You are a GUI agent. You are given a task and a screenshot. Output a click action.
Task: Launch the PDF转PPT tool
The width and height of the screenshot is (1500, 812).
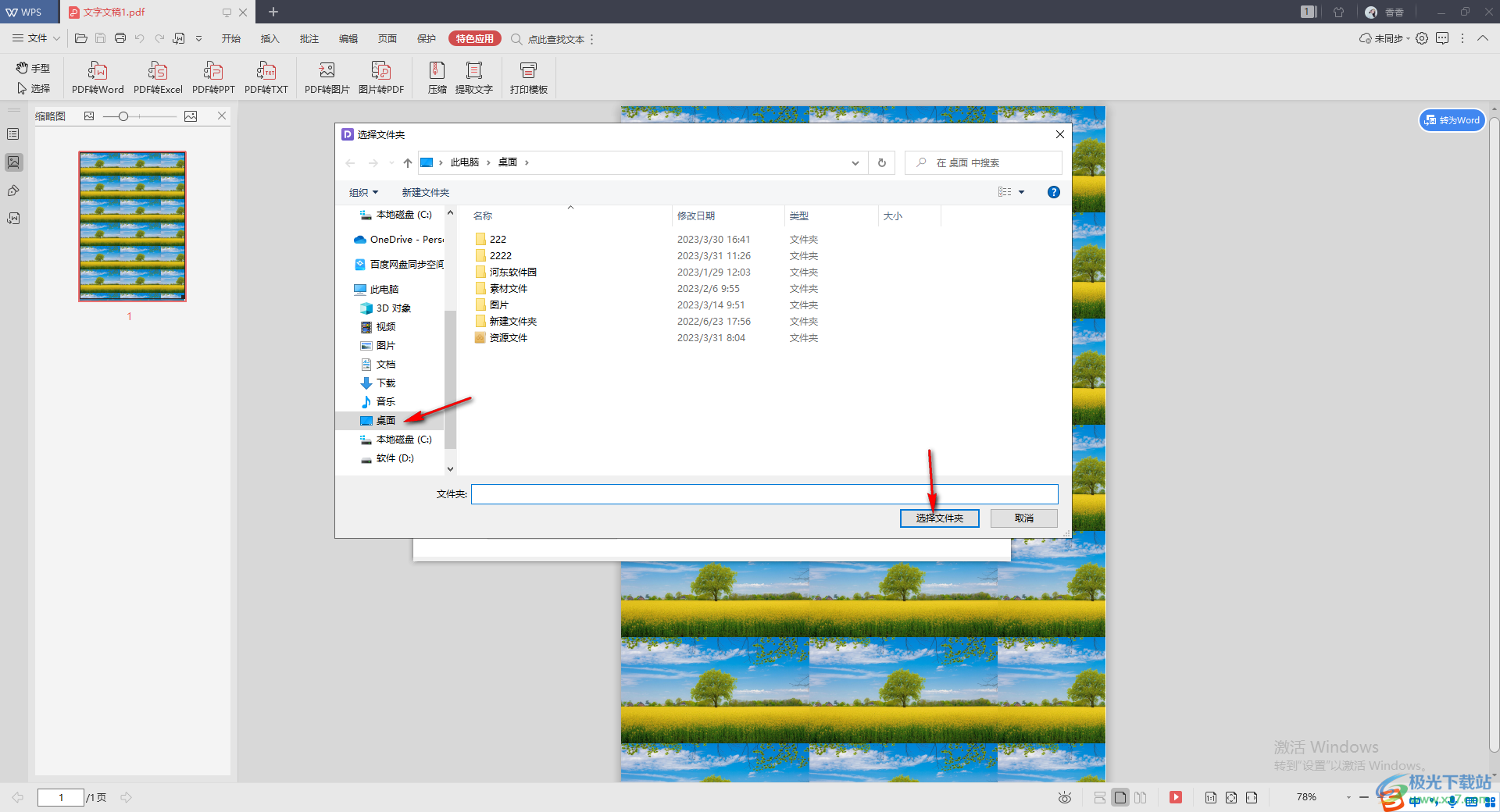213,78
